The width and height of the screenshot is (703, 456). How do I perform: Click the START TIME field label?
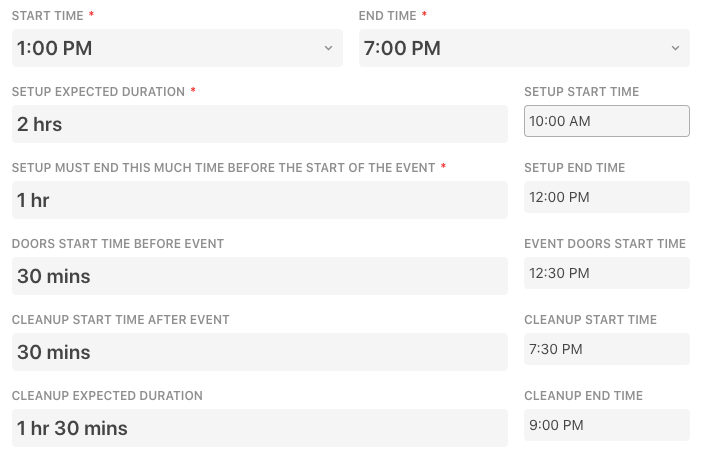pos(48,16)
